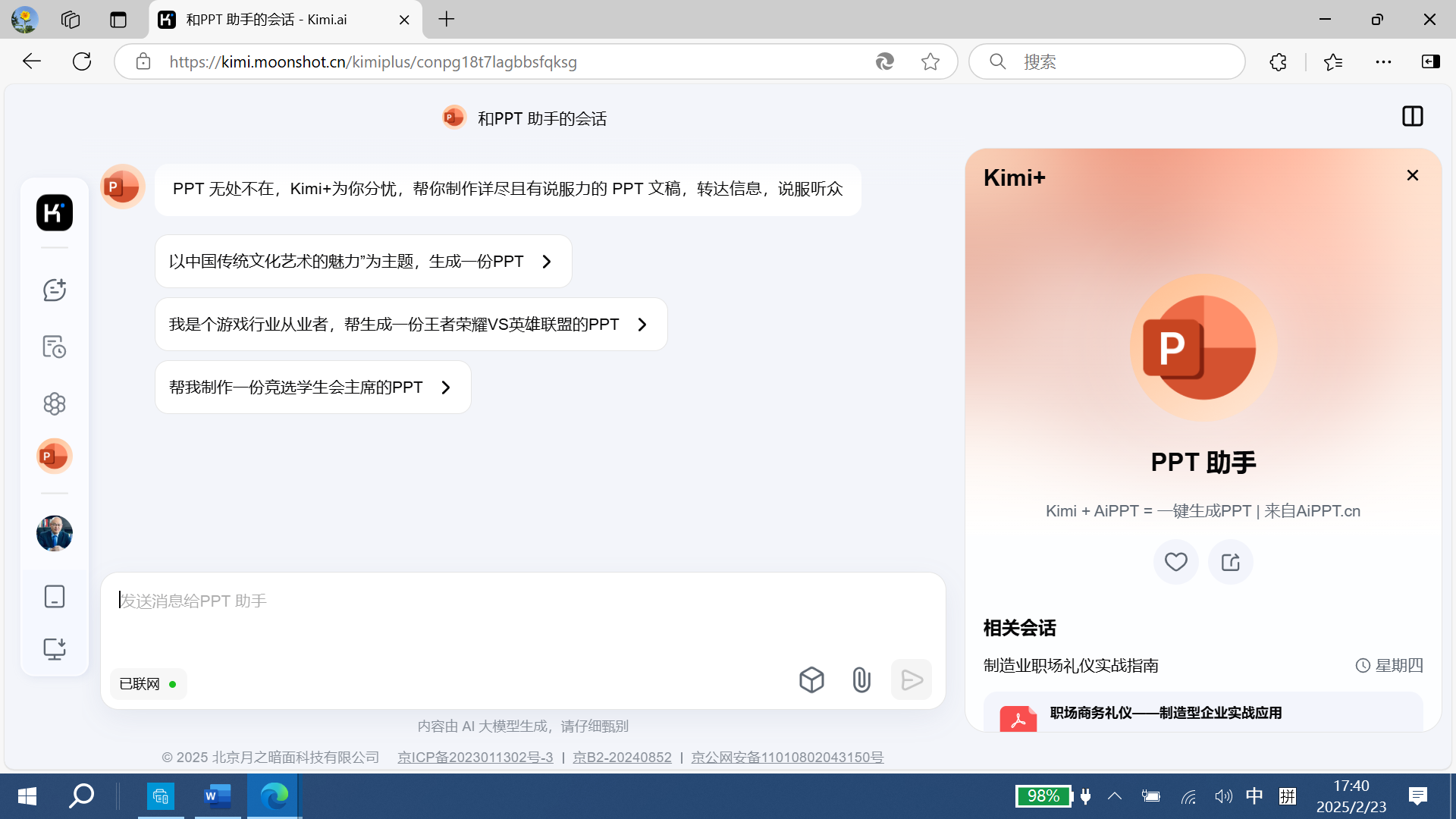The image size is (1456, 819).
Task: Open the 京B2-20240852 link
Action: pos(622,758)
